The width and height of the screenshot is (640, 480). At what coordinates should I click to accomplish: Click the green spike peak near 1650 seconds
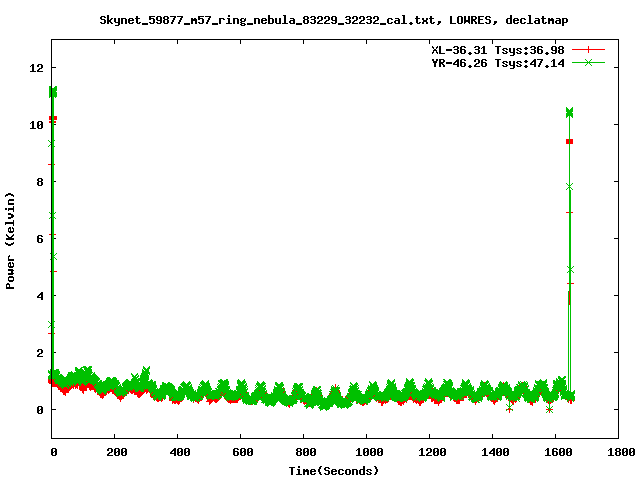click(x=569, y=112)
